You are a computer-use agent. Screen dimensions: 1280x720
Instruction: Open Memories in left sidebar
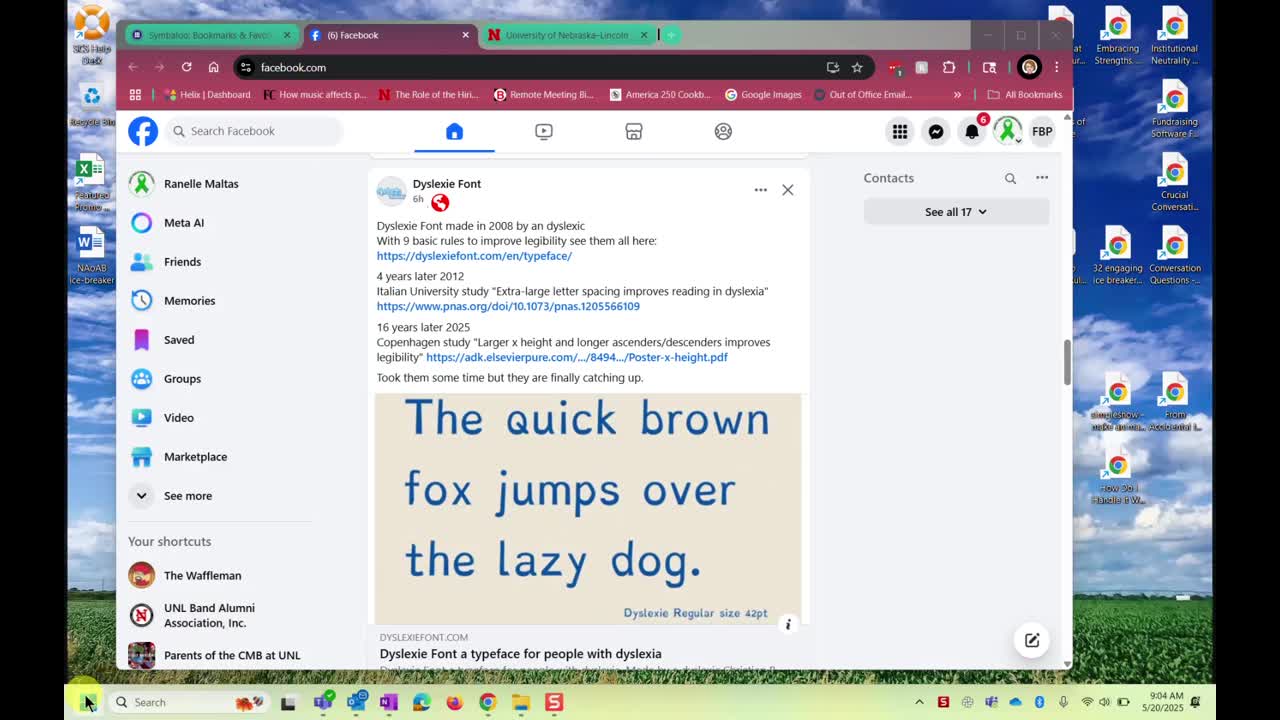(220, 301)
